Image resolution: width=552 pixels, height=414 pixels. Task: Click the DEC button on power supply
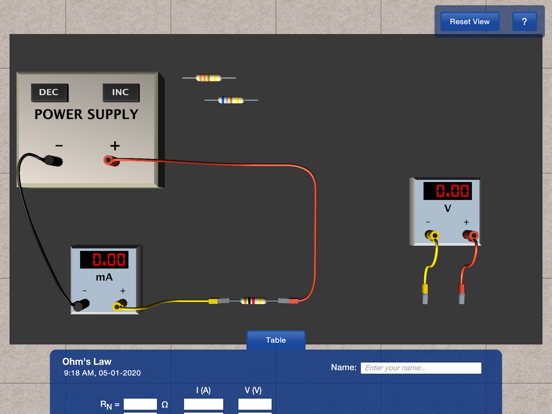50,93
